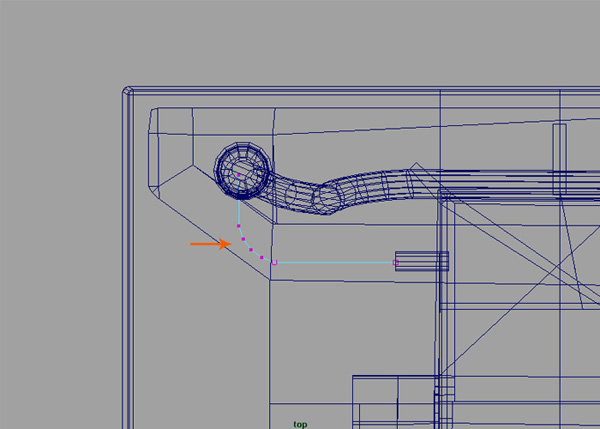
Task: Select the curve vertex inside the pipe opening
Action: 239,173
